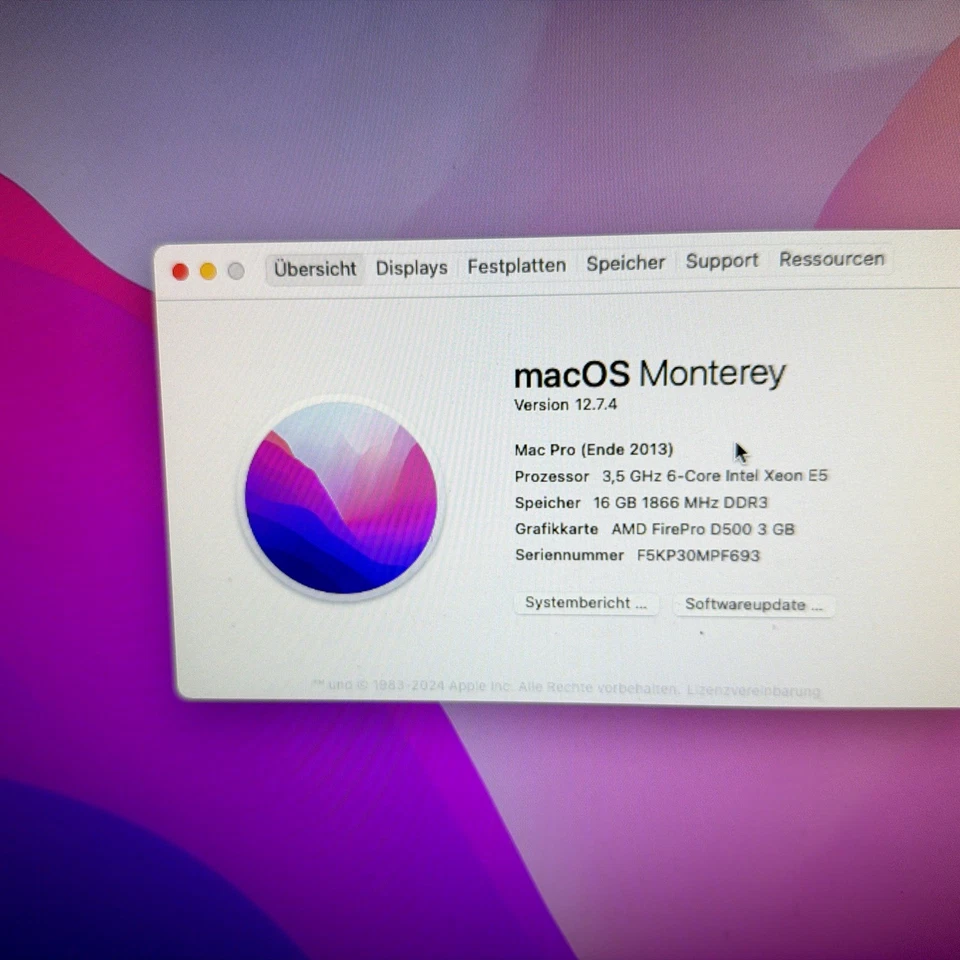Open the Support tab

pos(722,261)
